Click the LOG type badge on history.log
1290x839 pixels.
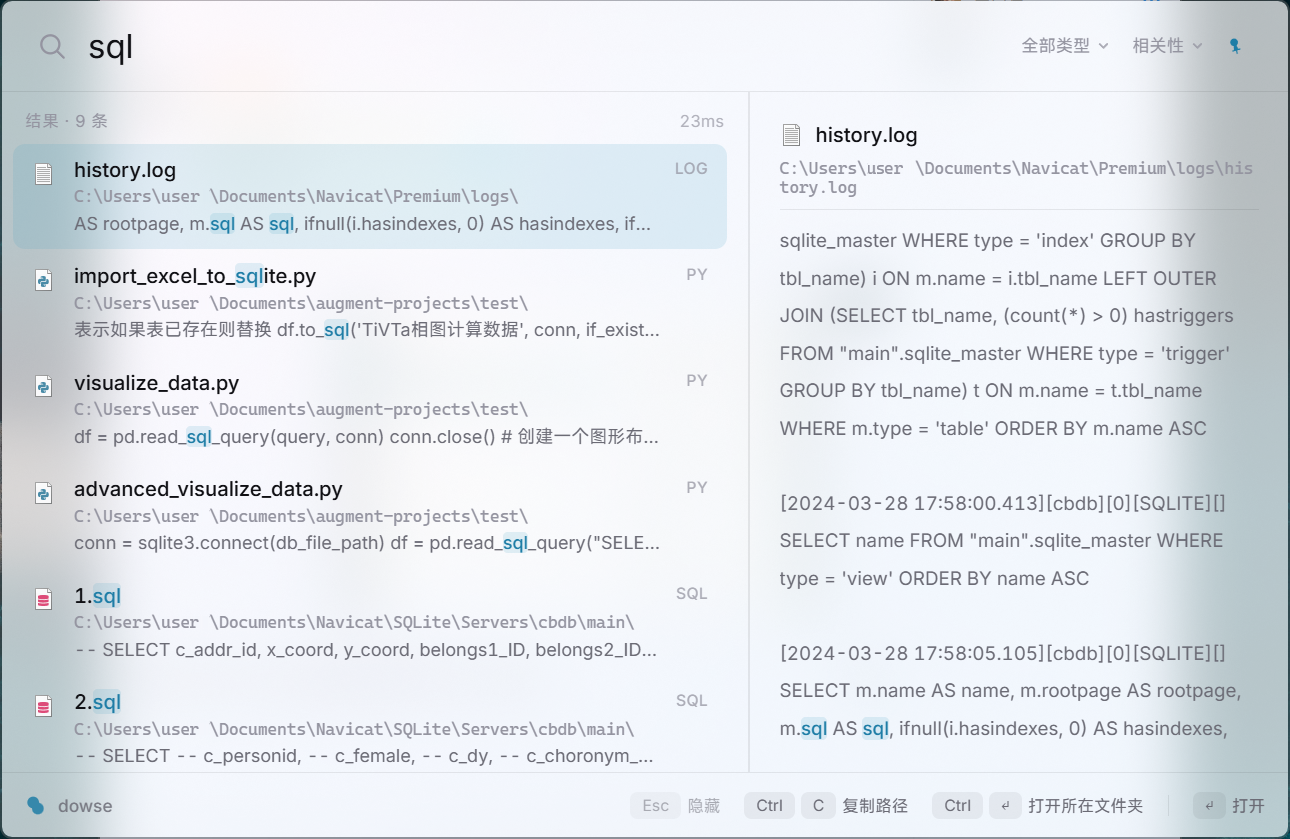click(x=691, y=169)
